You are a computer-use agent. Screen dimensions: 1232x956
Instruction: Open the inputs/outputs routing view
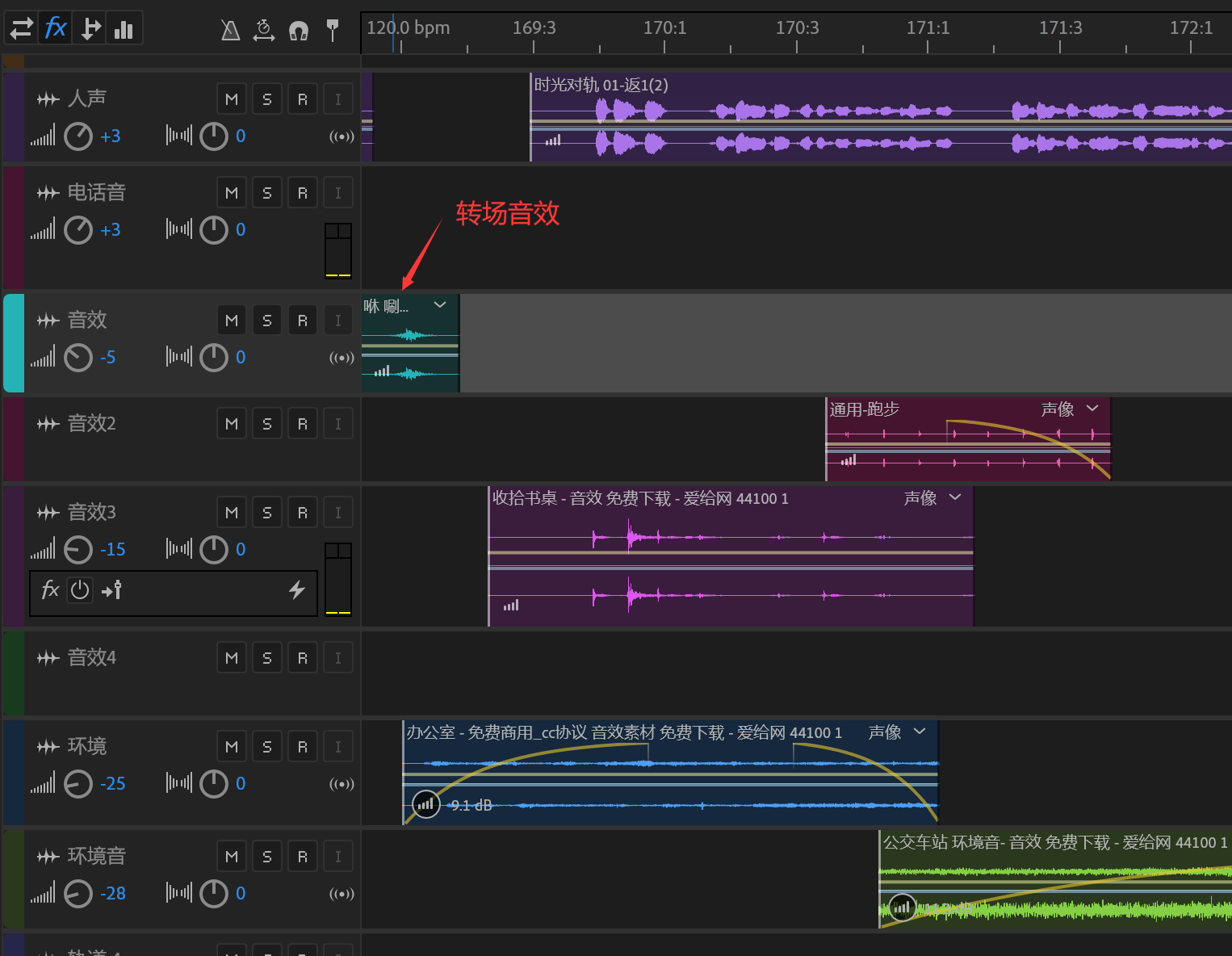tap(22, 28)
